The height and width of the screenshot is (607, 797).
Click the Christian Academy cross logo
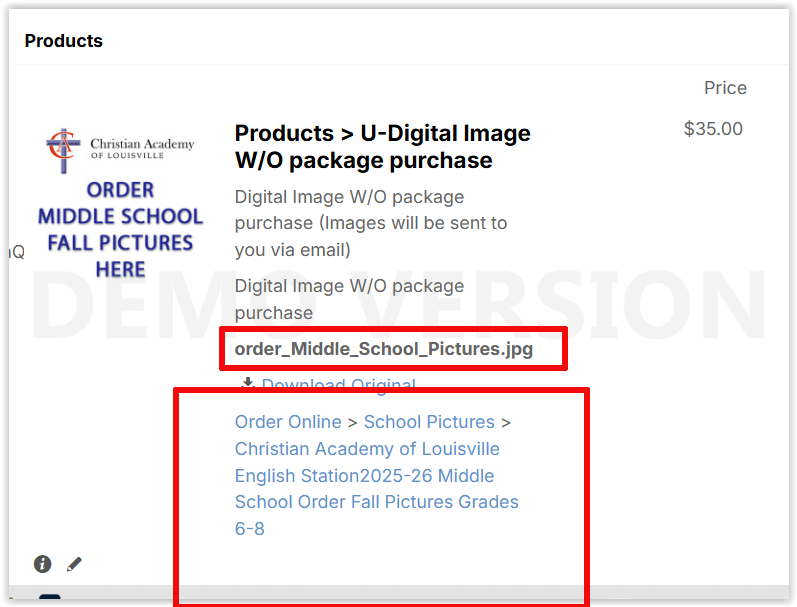pos(63,151)
